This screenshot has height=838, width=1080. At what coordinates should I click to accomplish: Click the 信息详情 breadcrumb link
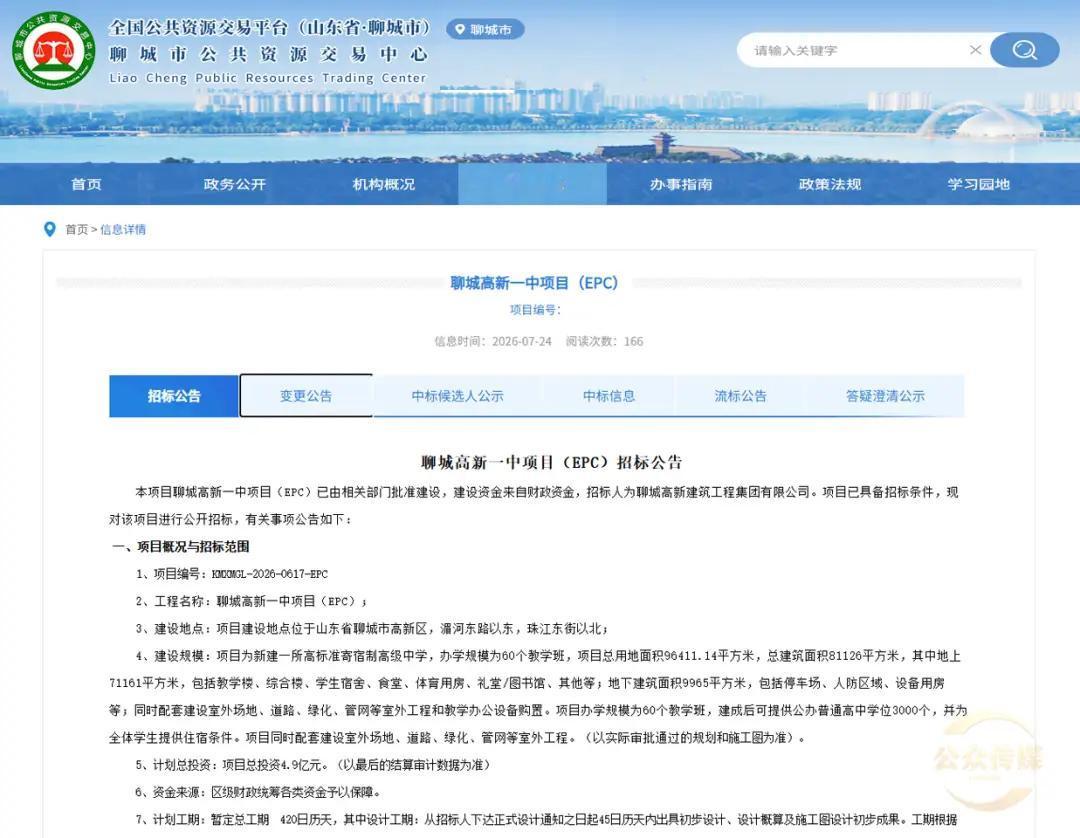[123, 229]
